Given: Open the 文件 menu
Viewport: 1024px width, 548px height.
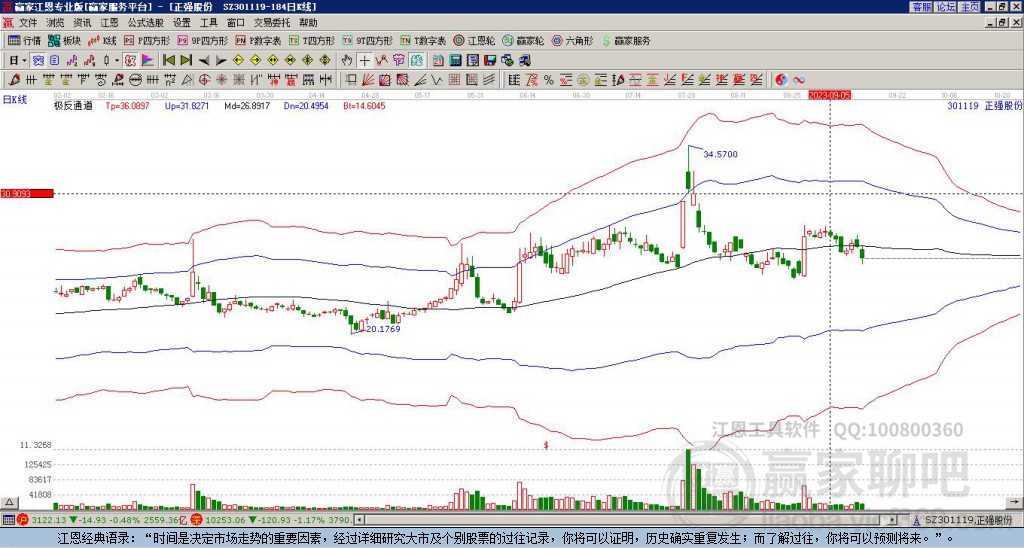Looking at the screenshot, I should (x=28, y=23).
